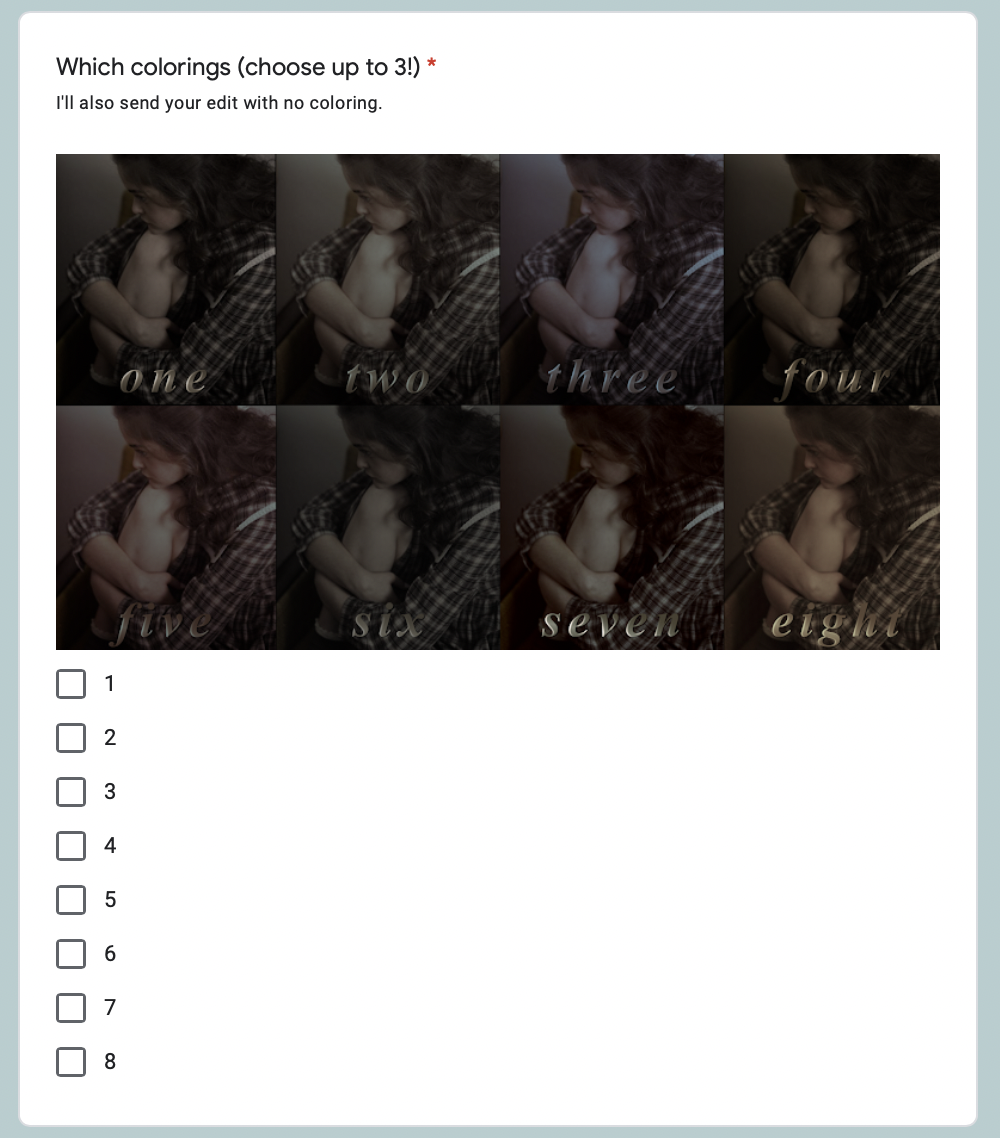The height and width of the screenshot is (1138, 1000).
Task: Click the 'five' coloring preview thumbnail
Action: tap(166, 528)
